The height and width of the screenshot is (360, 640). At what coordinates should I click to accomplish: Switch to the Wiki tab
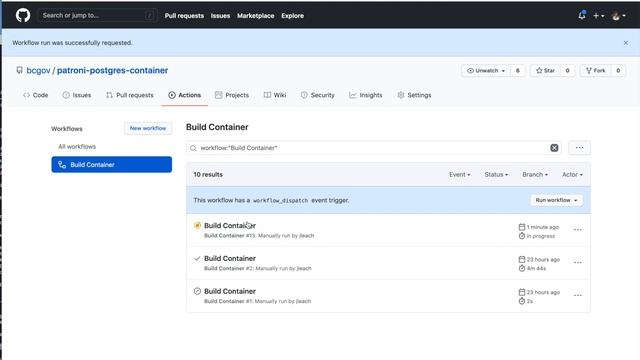pyautogui.click(x=275, y=95)
